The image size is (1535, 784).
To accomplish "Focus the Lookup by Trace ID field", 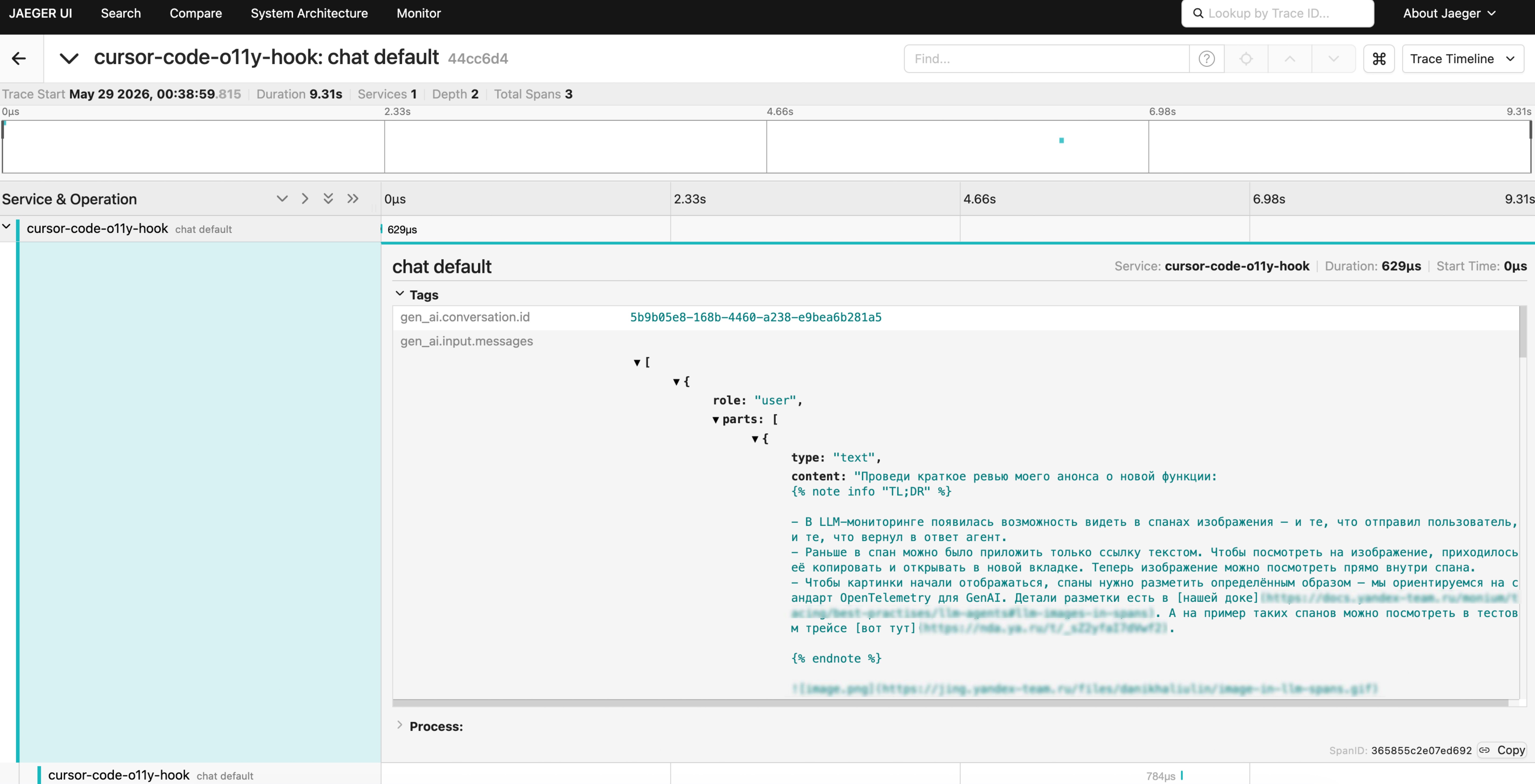I will click(1278, 13).
